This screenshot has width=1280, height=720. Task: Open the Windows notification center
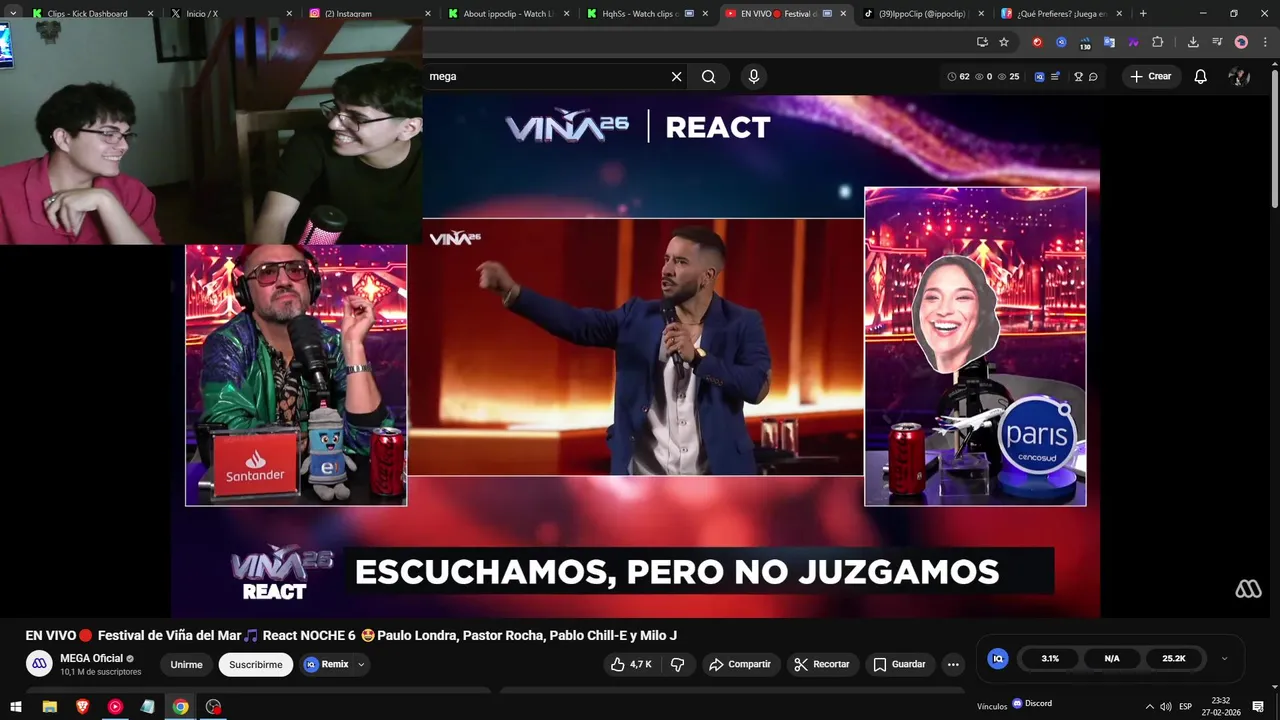1258,707
